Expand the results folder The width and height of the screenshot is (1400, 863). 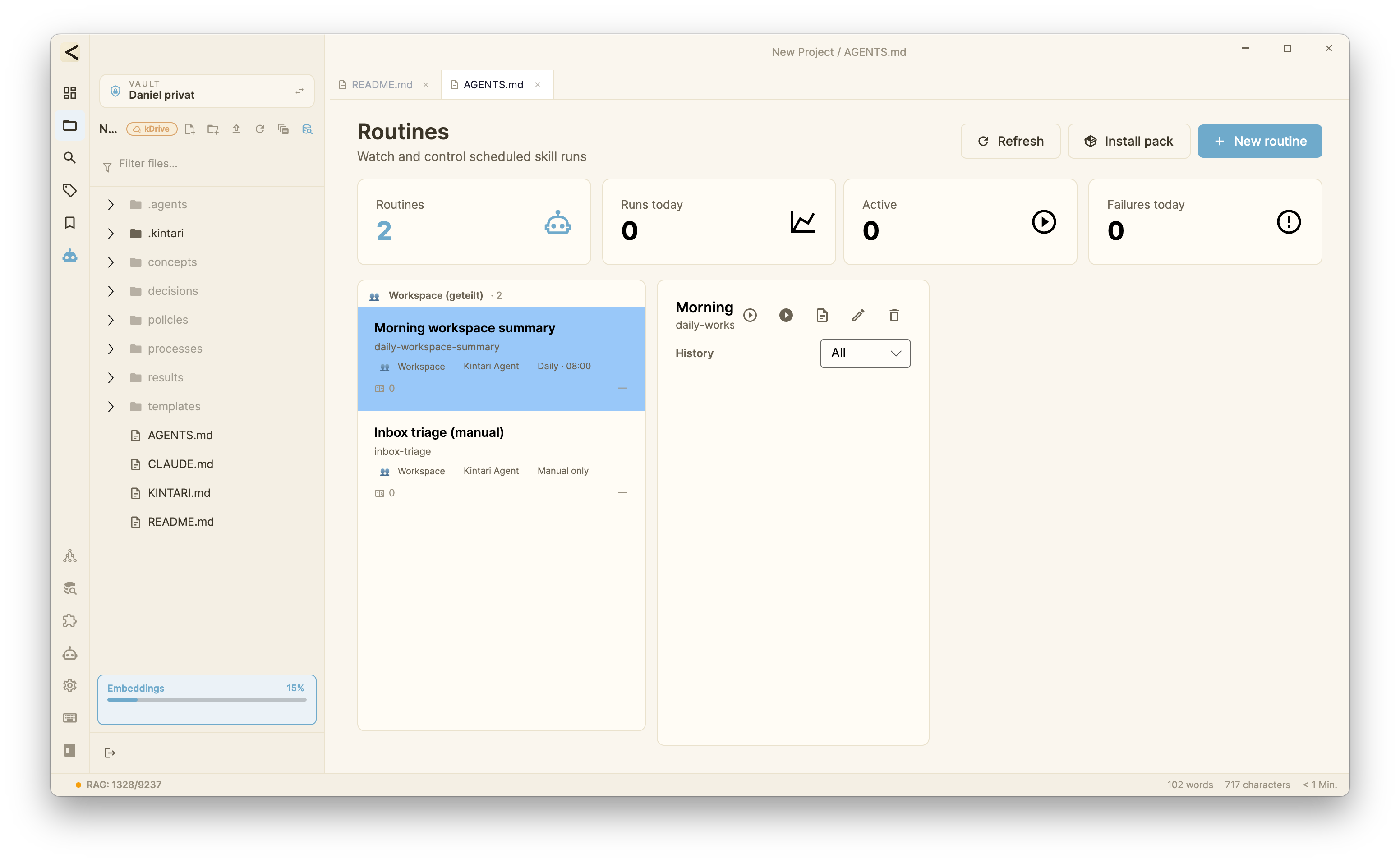point(111,377)
